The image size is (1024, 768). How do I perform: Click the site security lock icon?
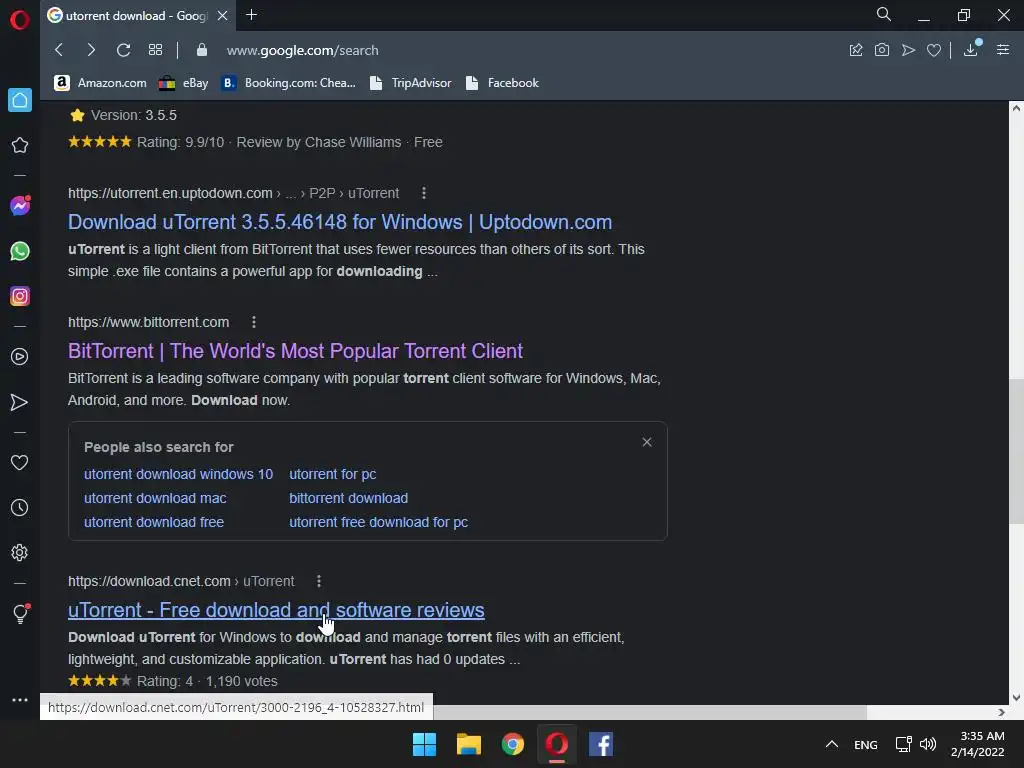pos(202,50)
